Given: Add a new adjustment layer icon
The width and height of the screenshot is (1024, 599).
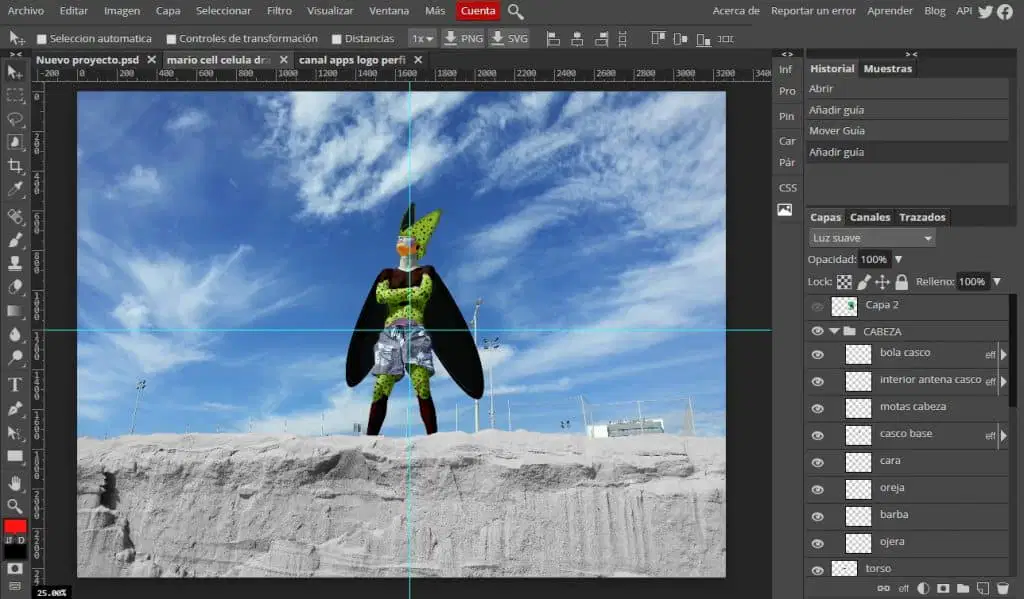Looking at the screenshot, I should 923,588.
